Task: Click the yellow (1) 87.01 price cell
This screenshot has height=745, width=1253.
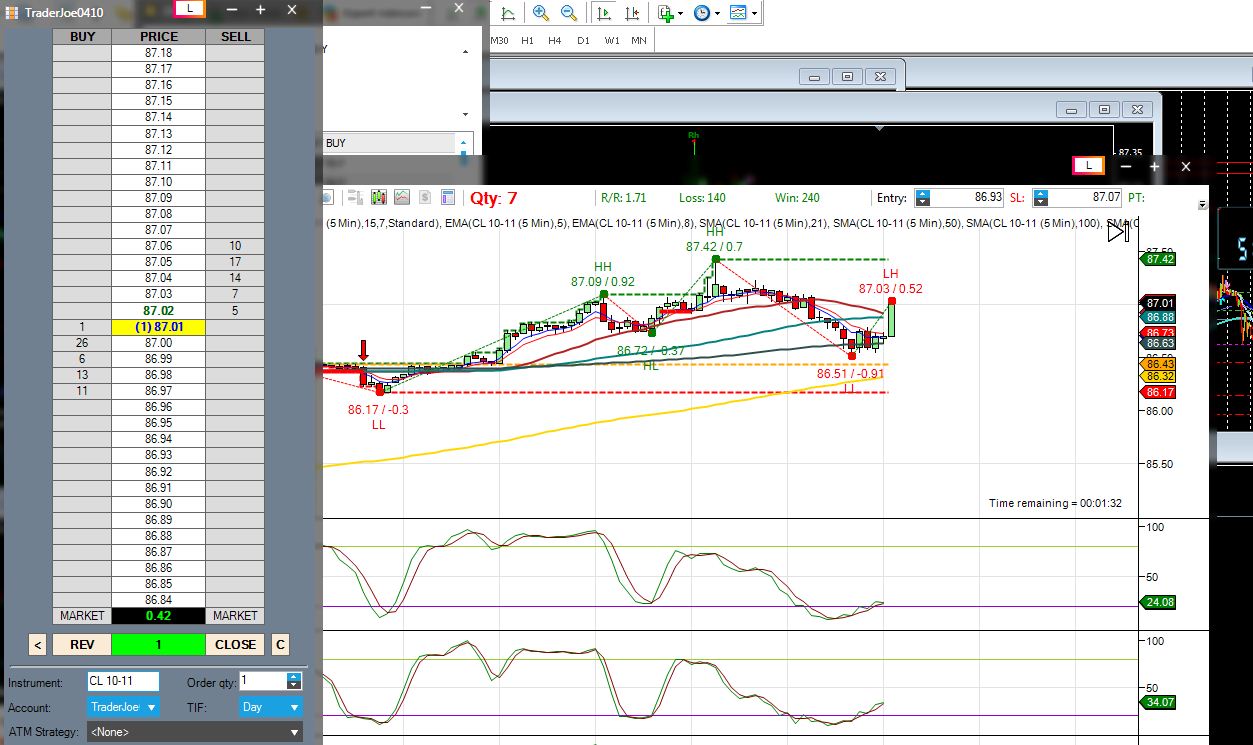Action: (159, 327)
